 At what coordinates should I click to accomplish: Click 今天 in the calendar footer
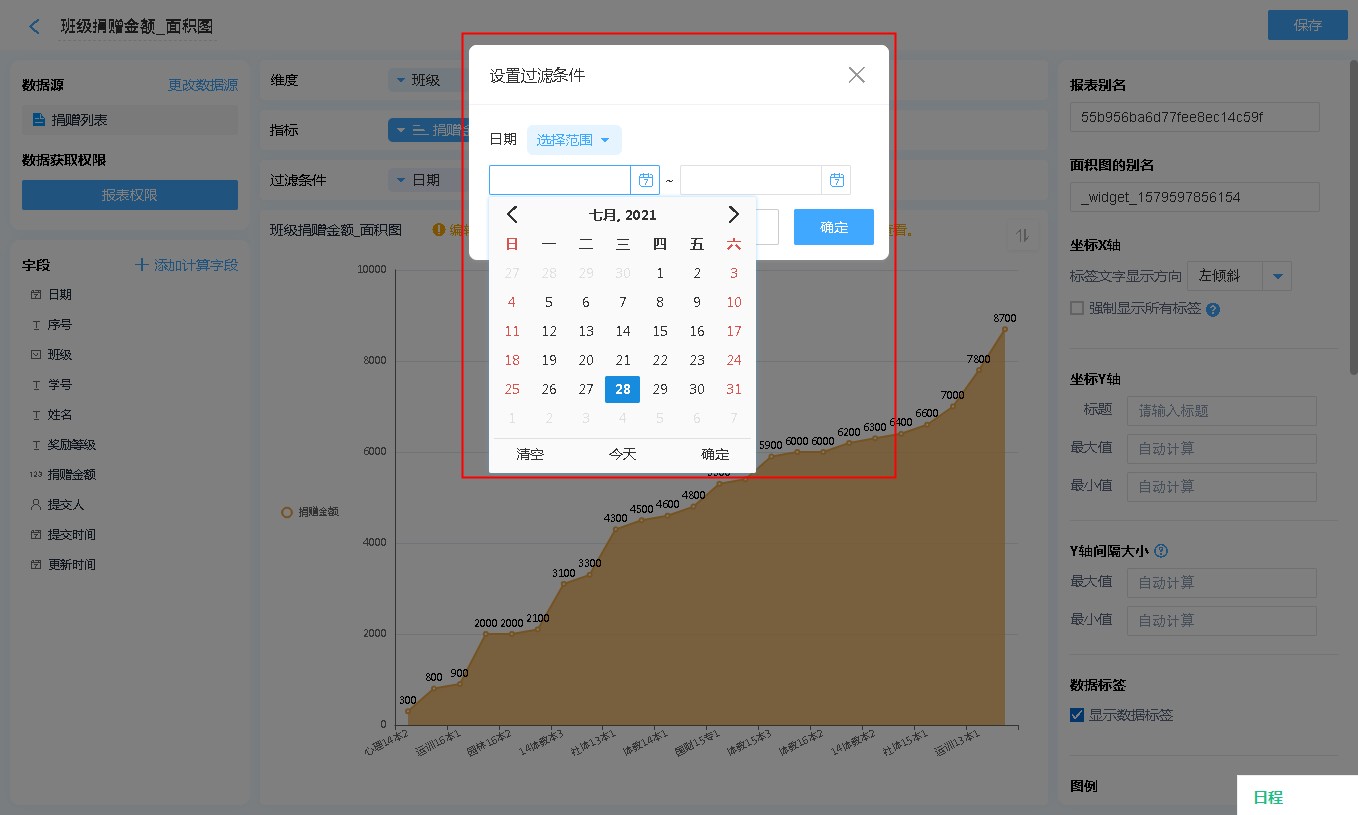point(622,454)
